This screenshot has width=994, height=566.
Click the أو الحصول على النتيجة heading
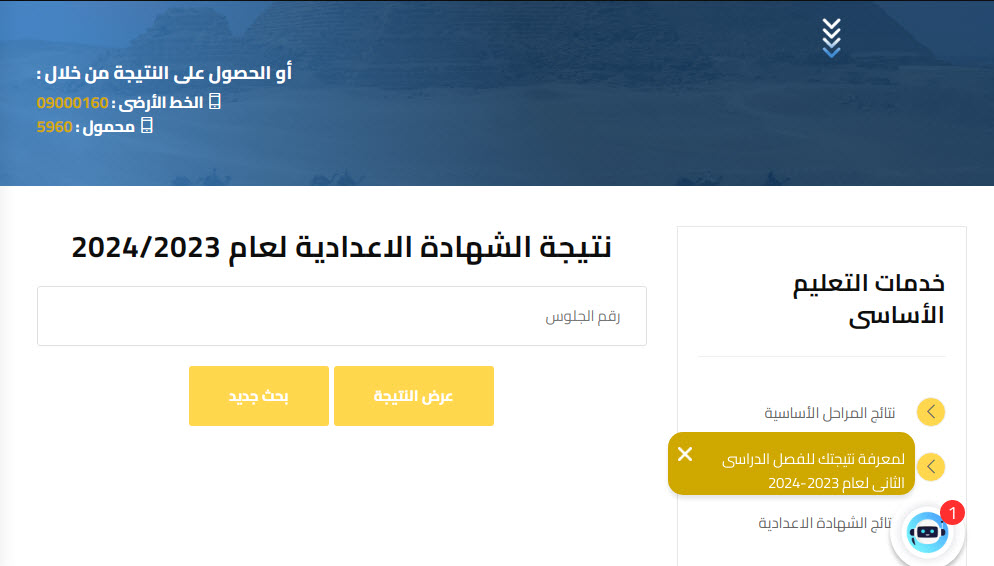tap(164, 73)
